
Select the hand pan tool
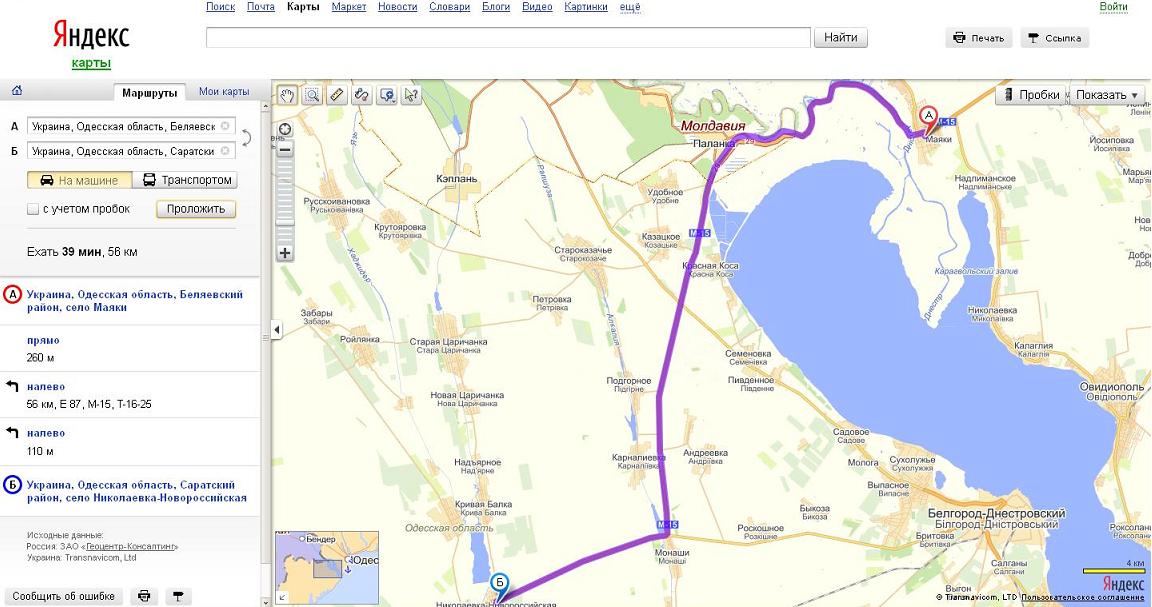click(x=288, y=95)
